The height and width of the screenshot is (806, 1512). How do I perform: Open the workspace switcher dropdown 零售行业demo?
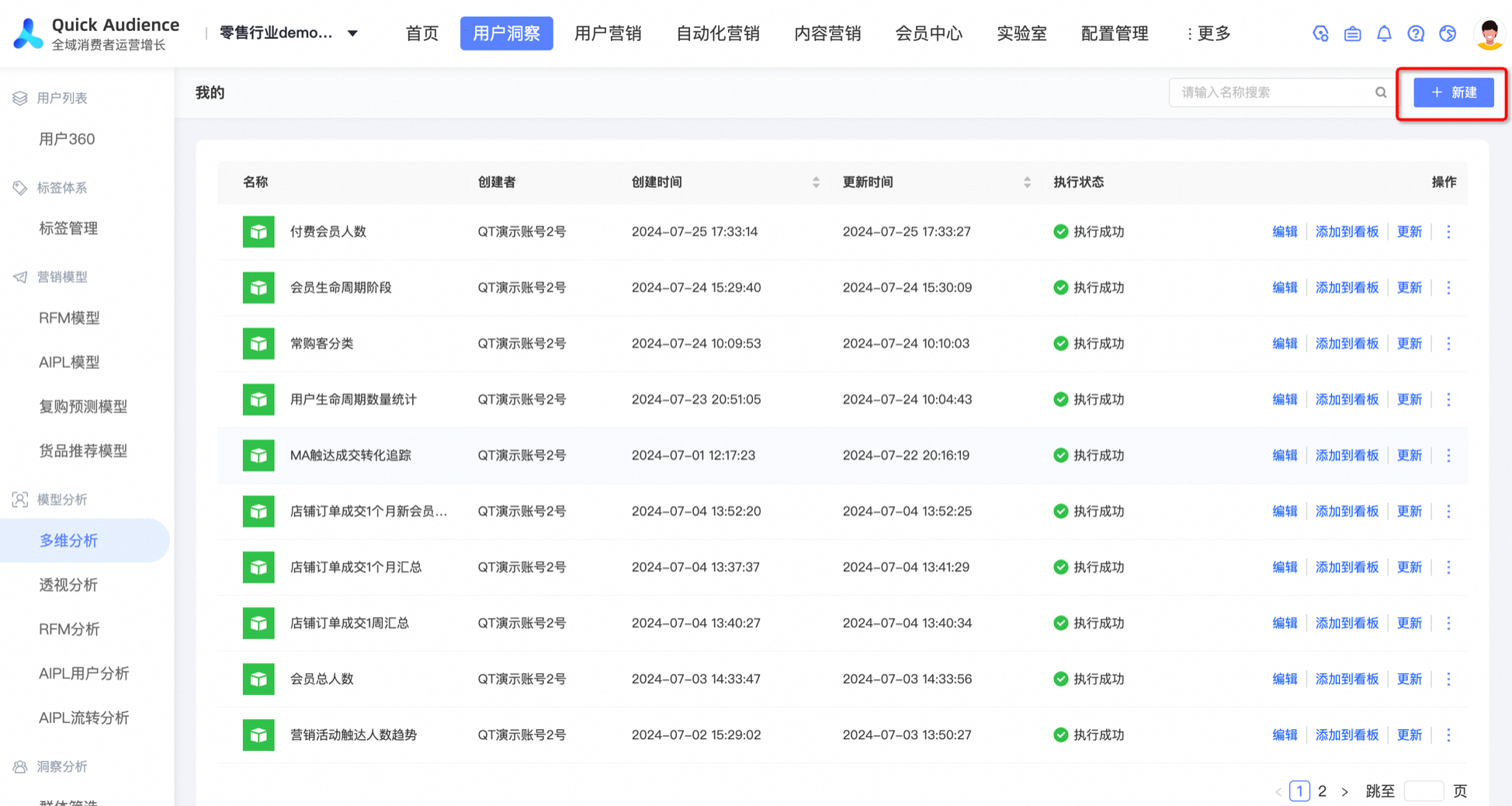pyautogui.click(x=288, y=33)
